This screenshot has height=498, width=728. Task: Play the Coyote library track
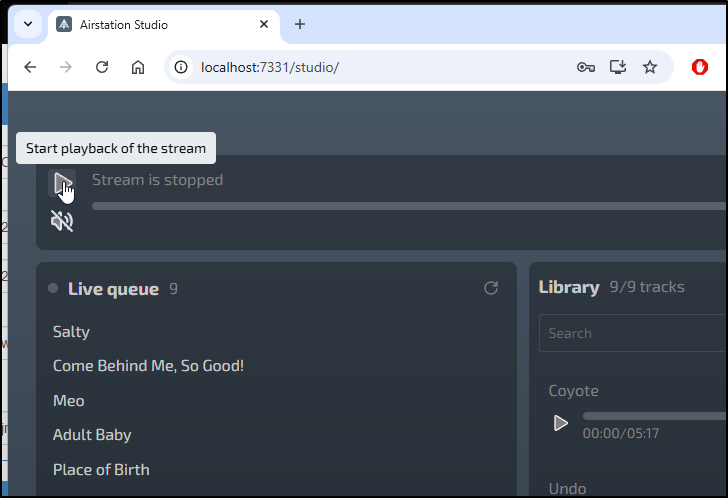tap(560, 423)
